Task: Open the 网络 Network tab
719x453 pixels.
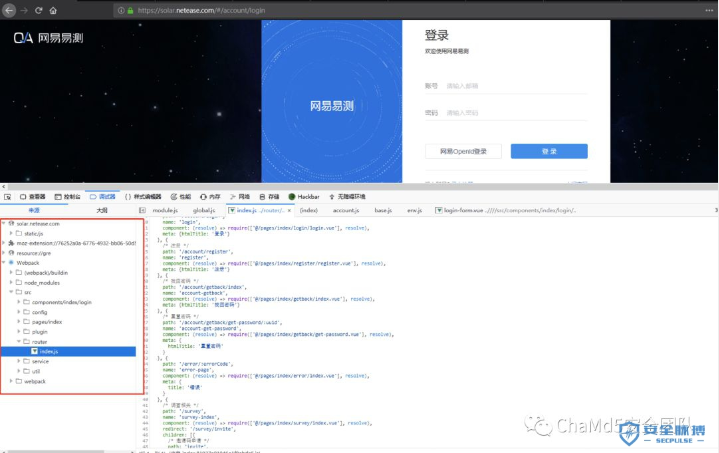Action: [240, 197]
